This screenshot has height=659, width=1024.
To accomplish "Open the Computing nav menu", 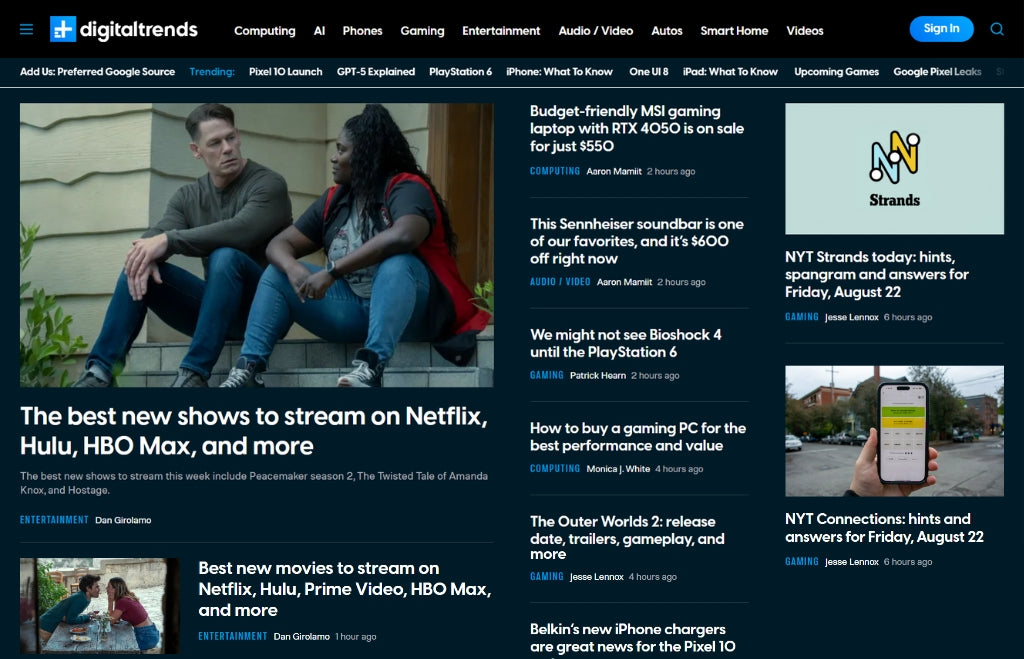I will tap(264, 31).
